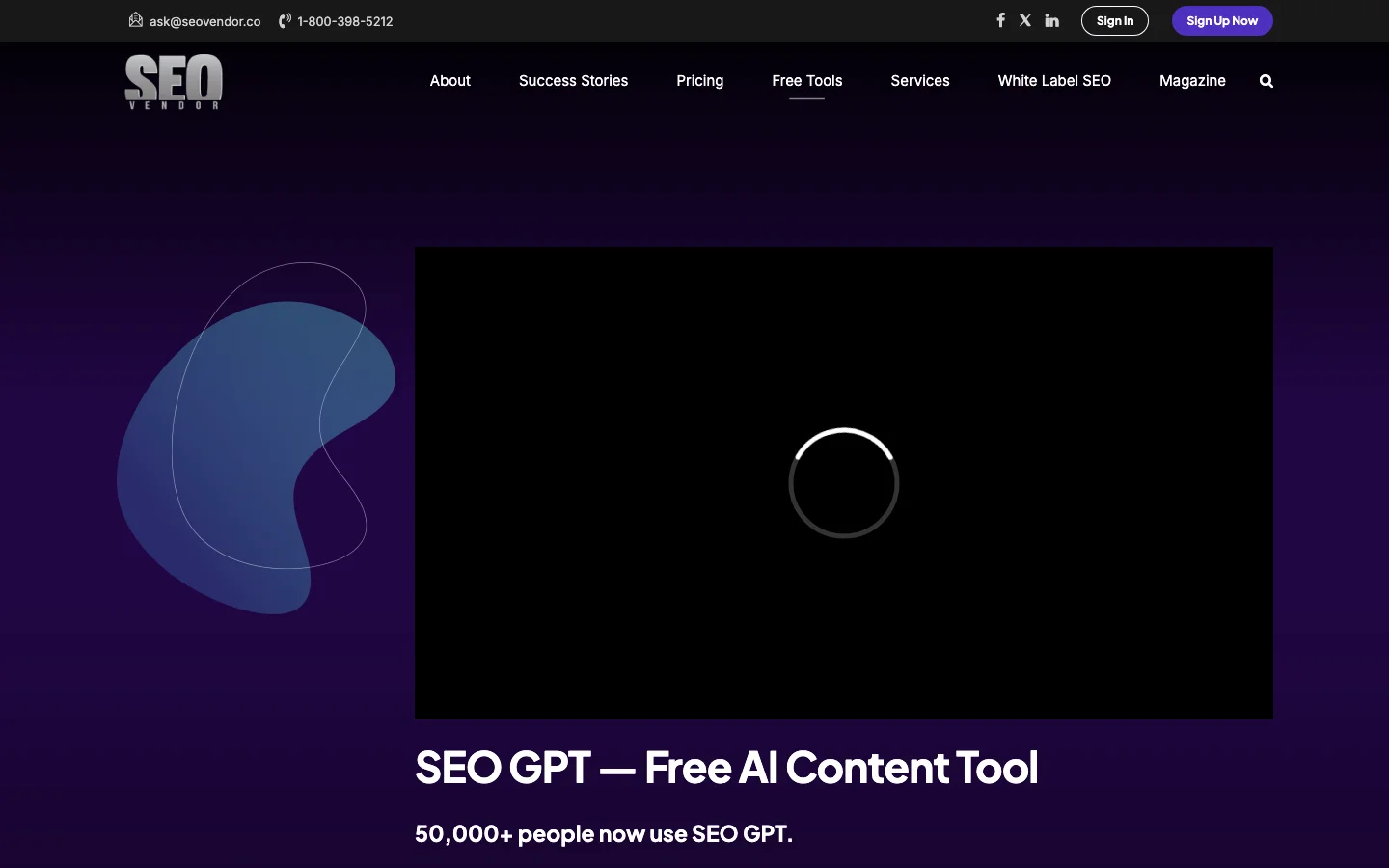Open the Services menu
1389x868 pixels.
(x=920, y=81)
